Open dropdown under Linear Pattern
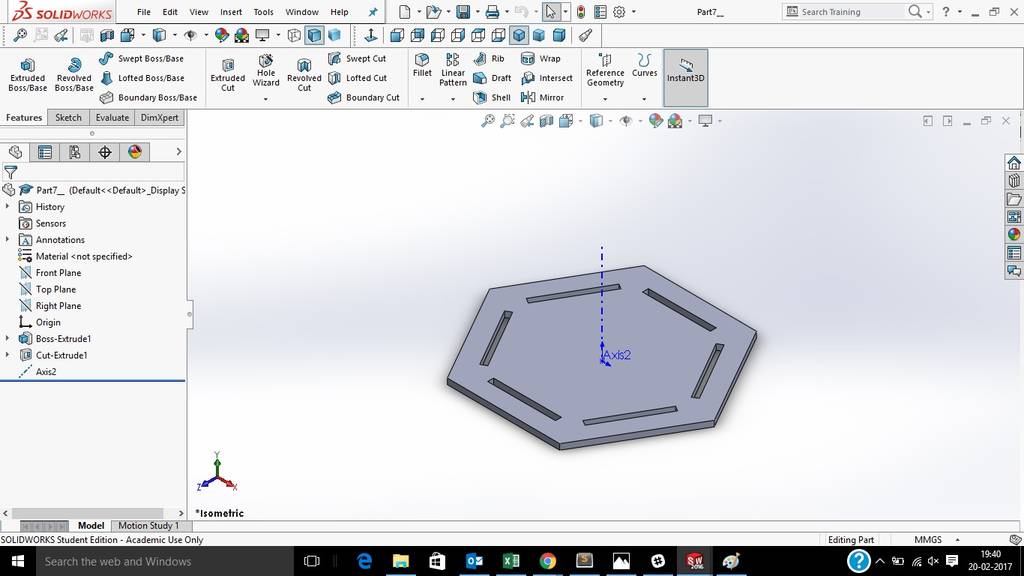This screenshot has width=1024, height=576. 453,99
